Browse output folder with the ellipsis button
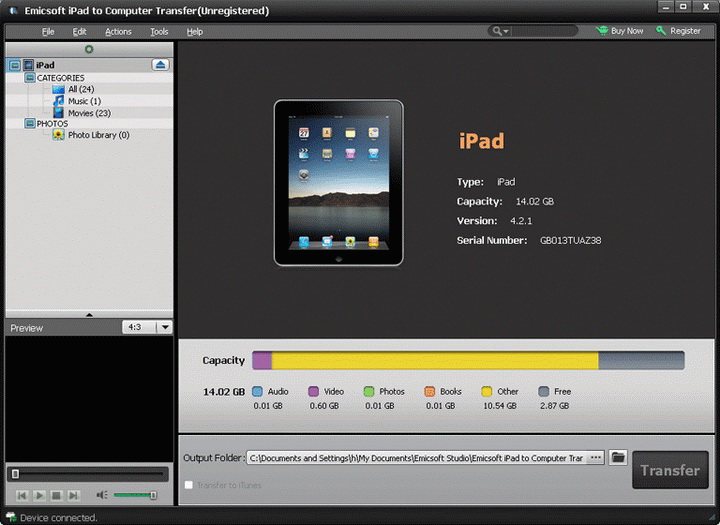The width and height of the screenshot is (720, 525). coord(596,457)
